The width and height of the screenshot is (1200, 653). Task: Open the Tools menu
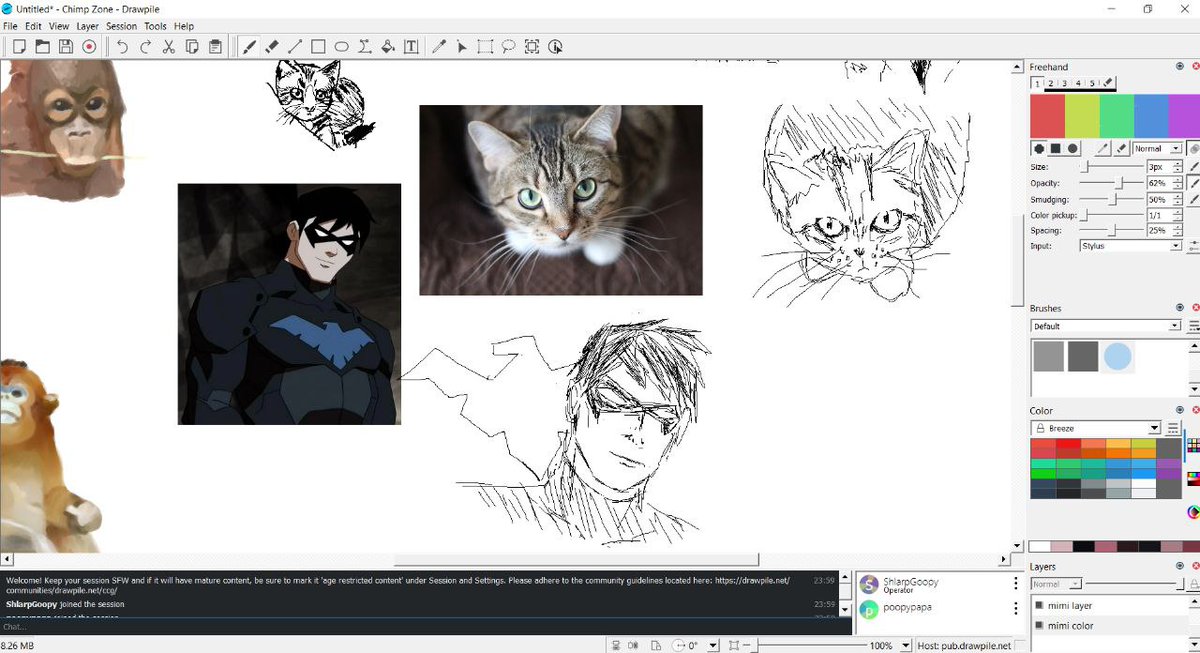pyautogui.click(x=155, y=26)
